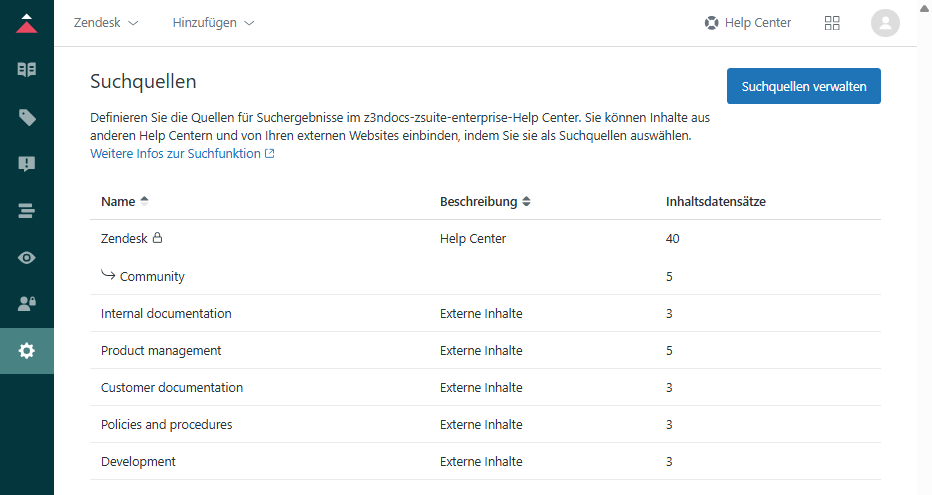Screen dimensions: 932x495
Task: Select the Community sub-source row
Action: 152,277
